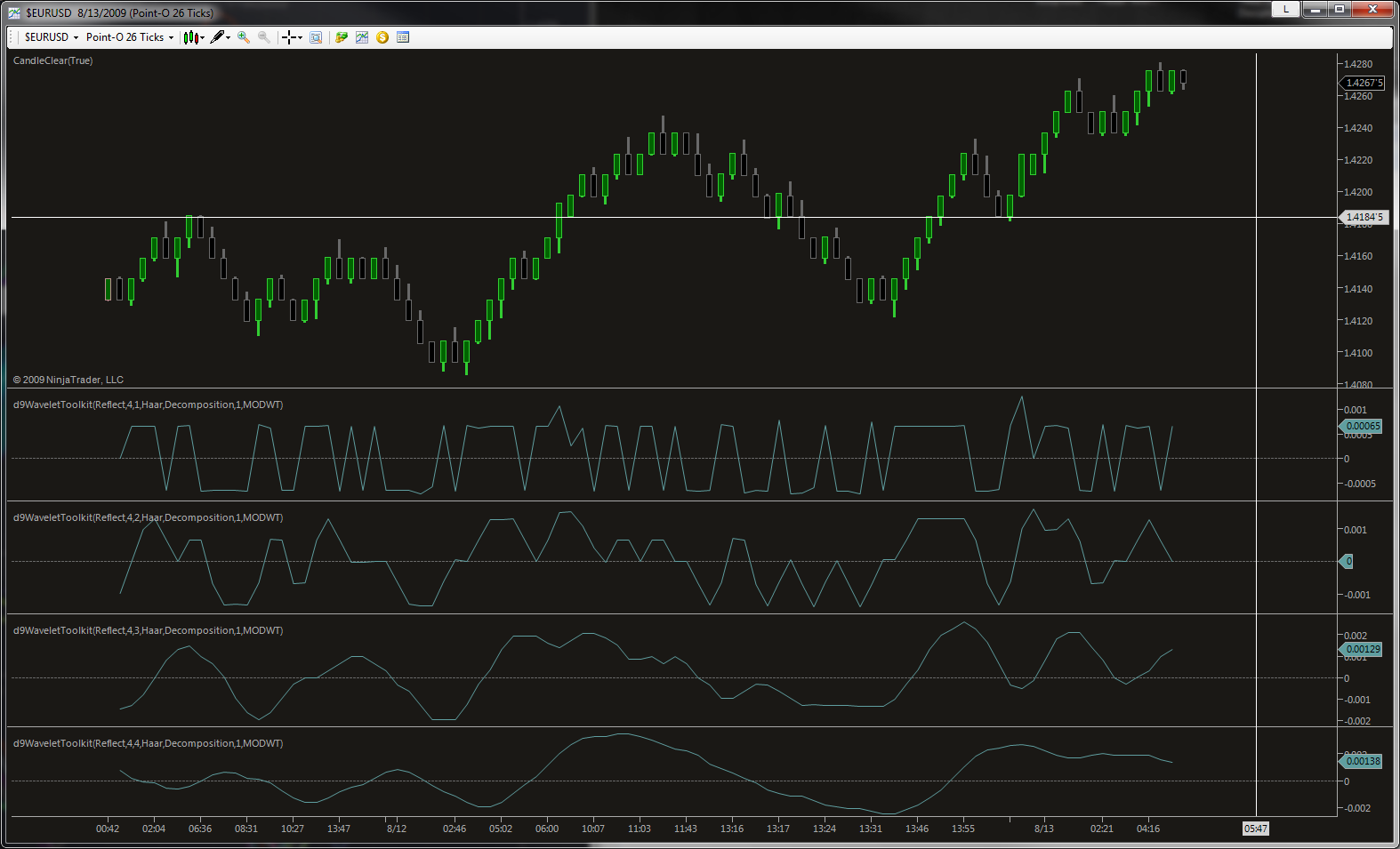Open the Strategies gold coin icon

(x=382, y=37)
